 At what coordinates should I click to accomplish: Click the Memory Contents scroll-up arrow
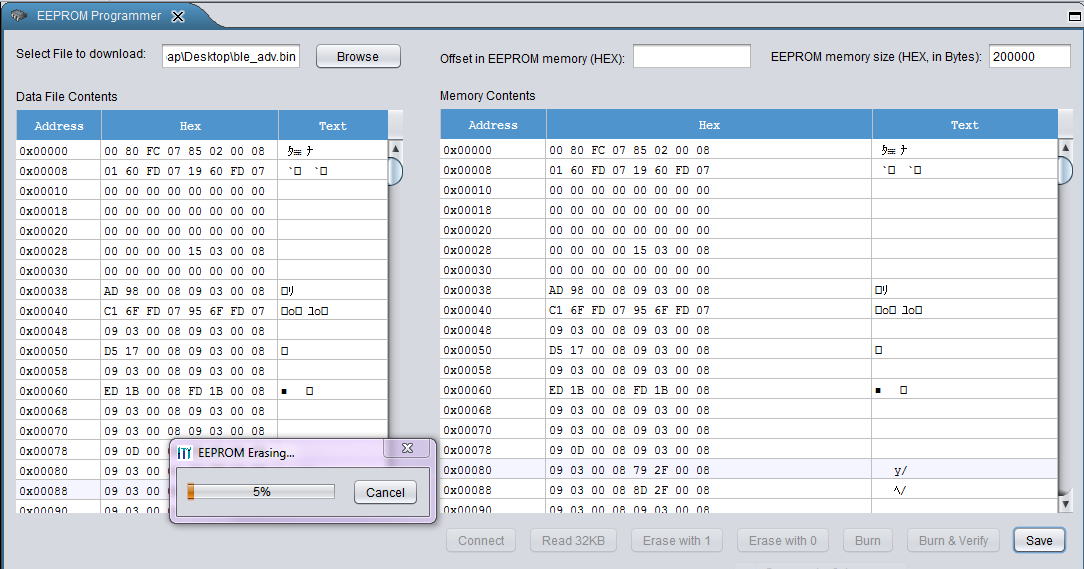1065,148
